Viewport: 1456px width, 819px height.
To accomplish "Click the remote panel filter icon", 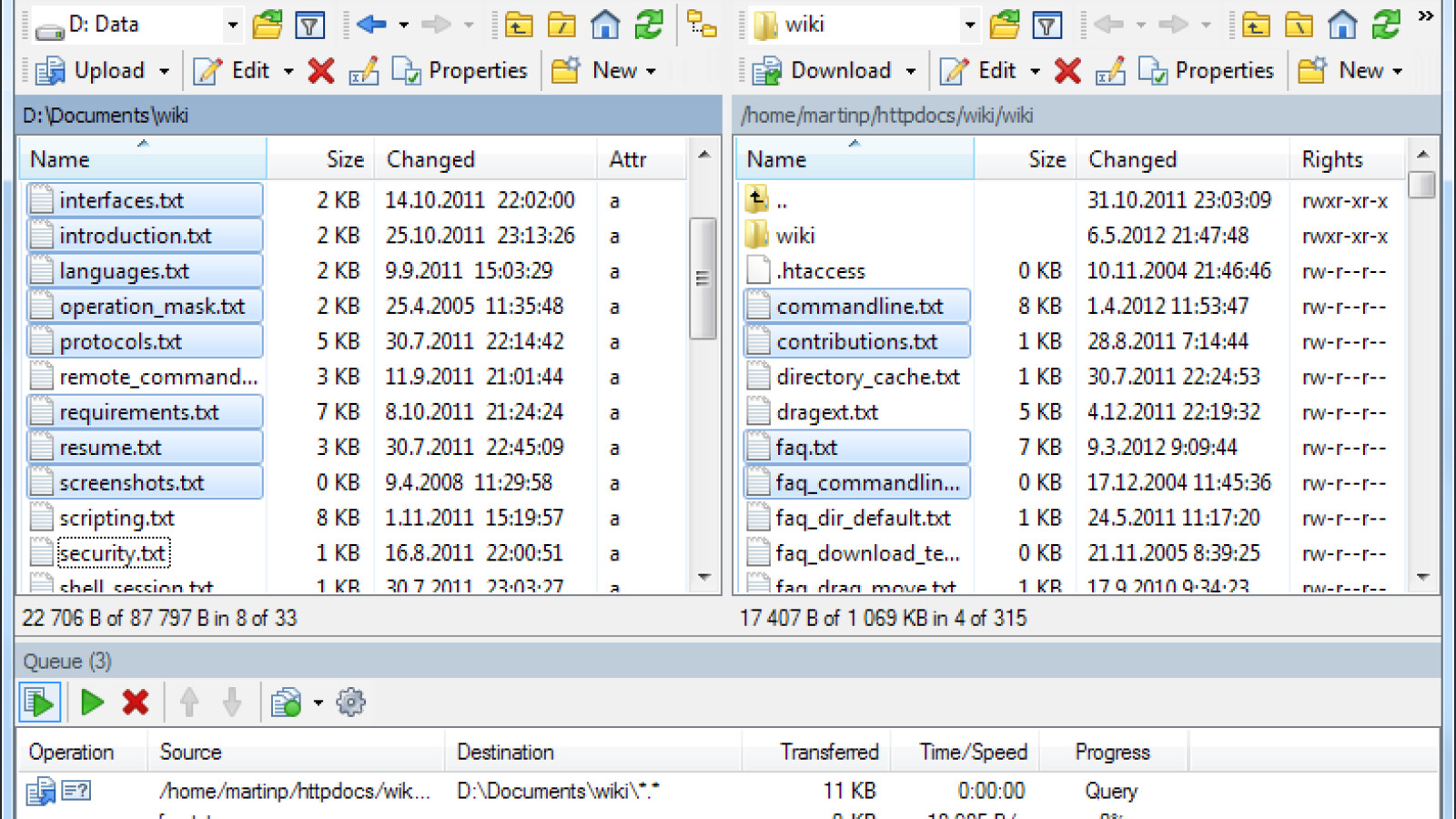I will (1047, 25).
